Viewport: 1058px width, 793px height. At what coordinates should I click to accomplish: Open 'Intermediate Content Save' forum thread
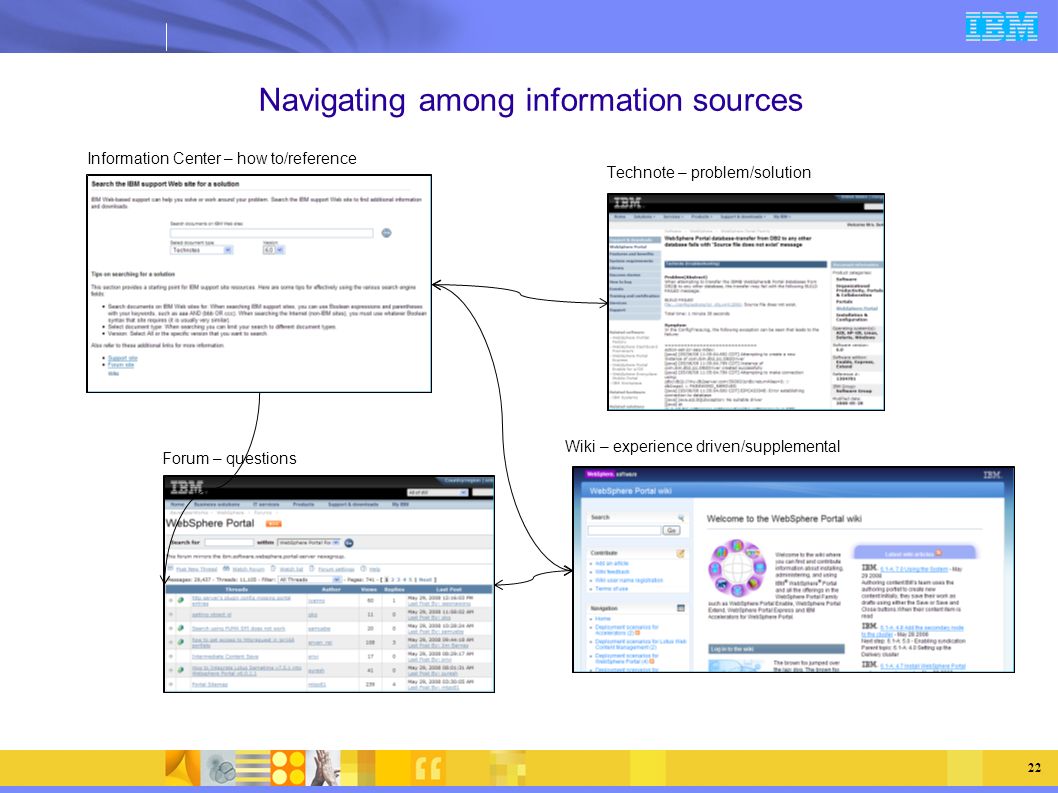(225, 656)
